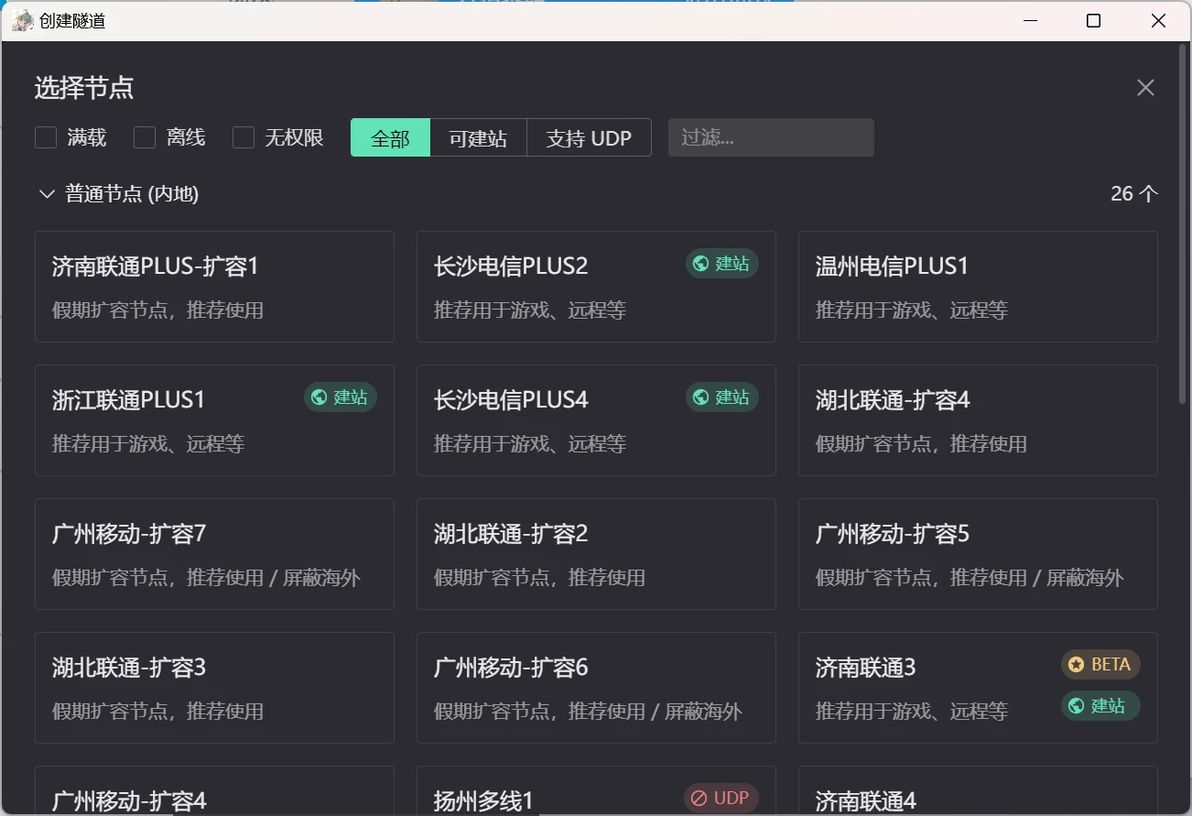The image size is (1192, 816).
Task: Select node 长沙电信PLUS2
Action: (x=596, y=287)
